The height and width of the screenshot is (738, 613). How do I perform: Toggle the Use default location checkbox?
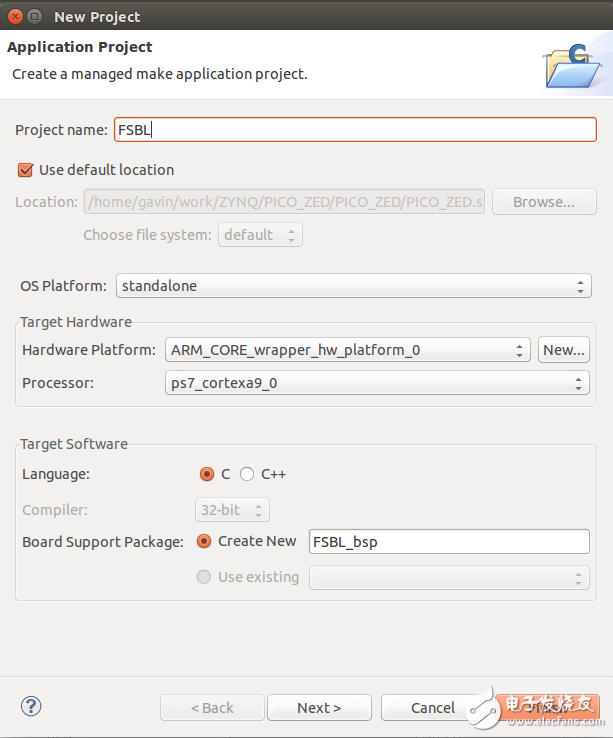coord(26,170)
